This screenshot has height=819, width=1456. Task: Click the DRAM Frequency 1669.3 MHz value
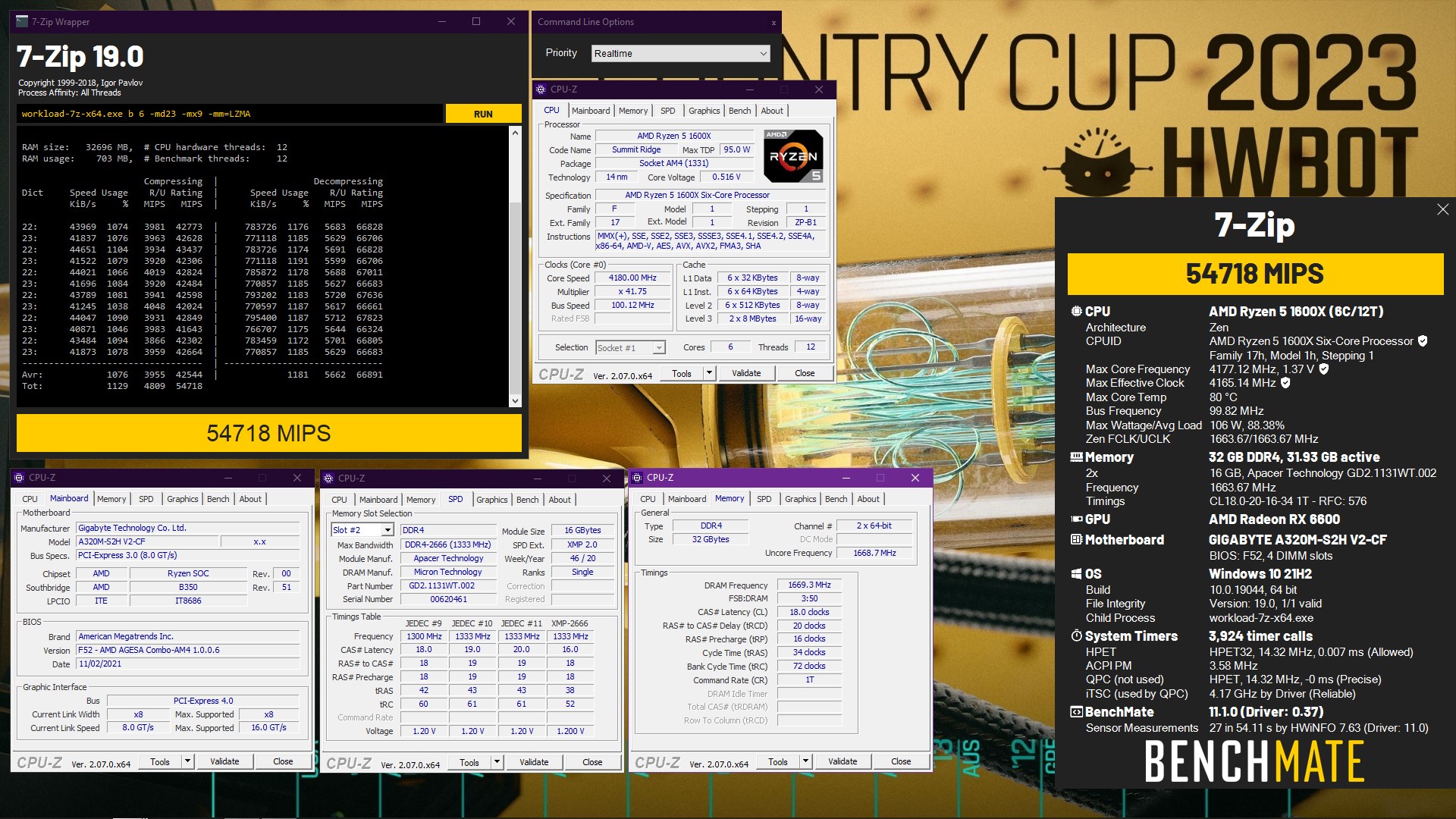pyautogui.click(x=809, y=585)
